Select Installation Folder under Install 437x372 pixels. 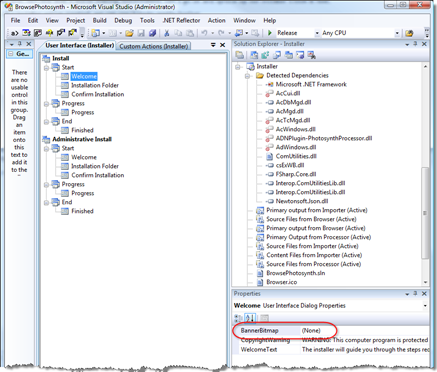tap(95, 85)
